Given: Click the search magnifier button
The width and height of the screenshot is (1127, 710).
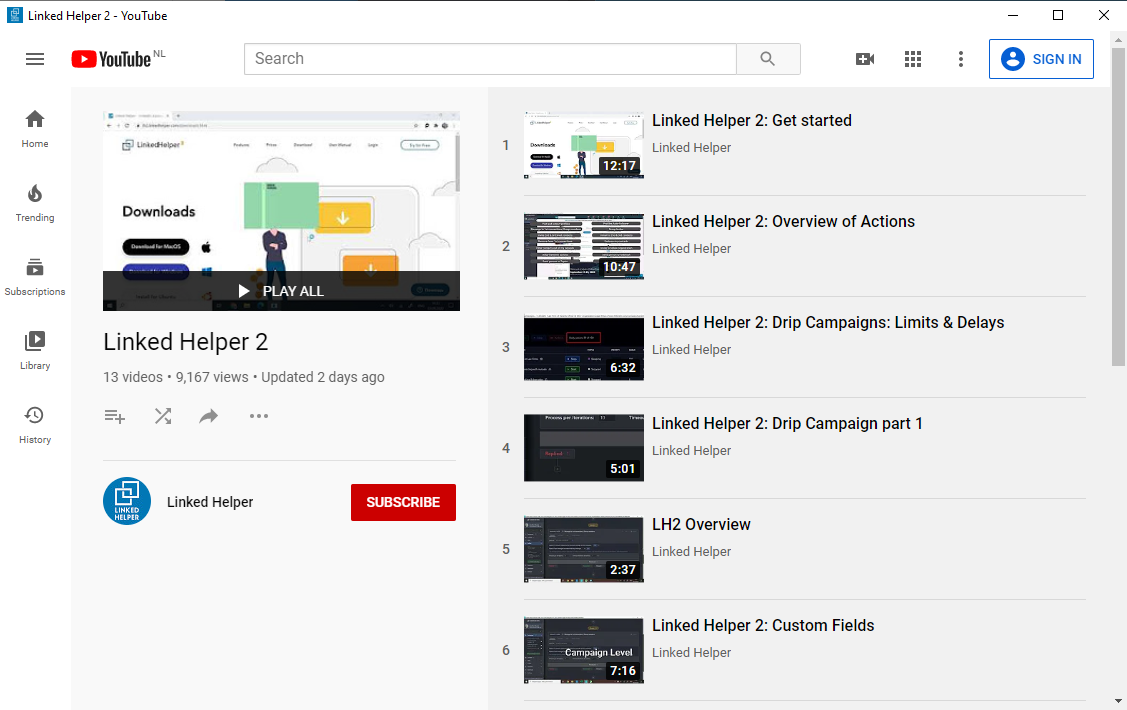Looking at the screenshot, I should click(x=768, y=59).
